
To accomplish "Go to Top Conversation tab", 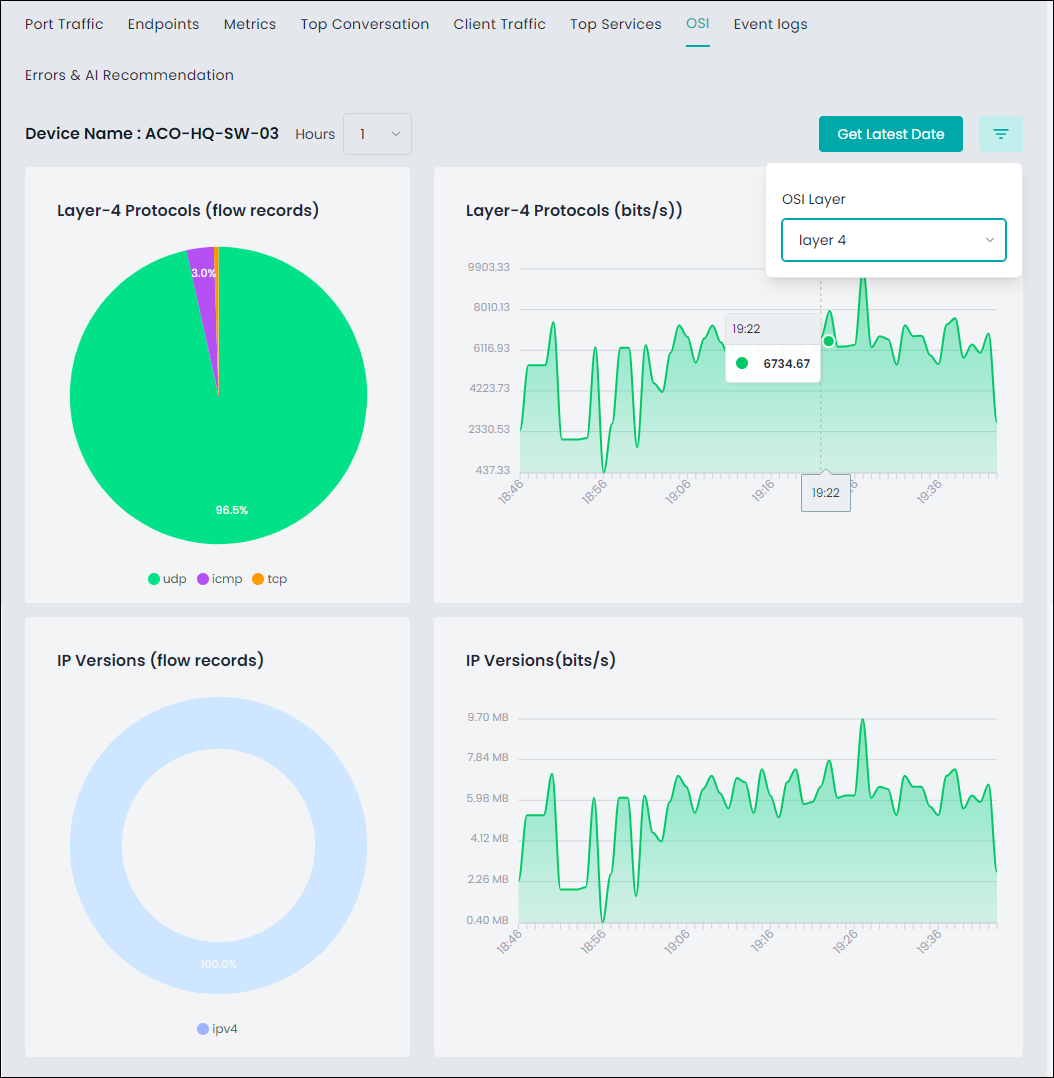I will point(364,24).
